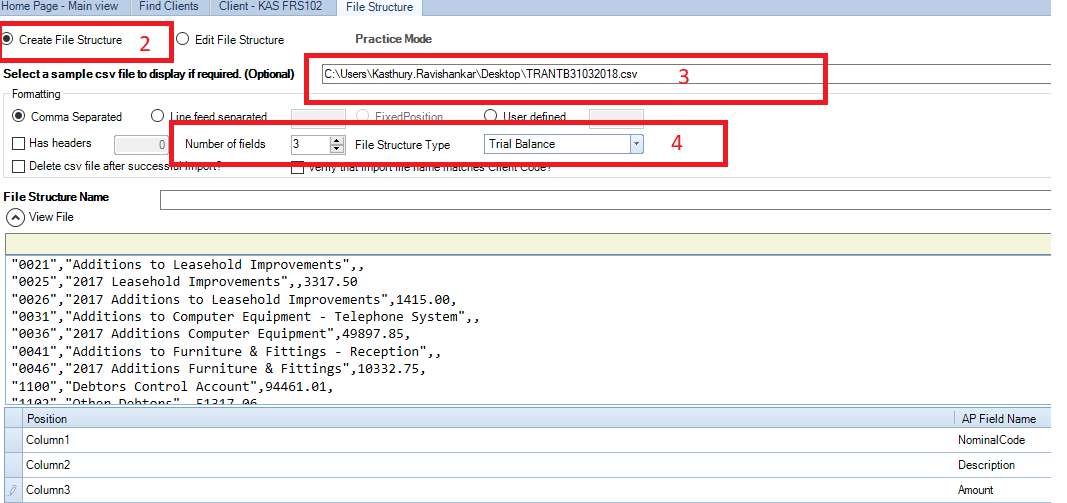Enable verify import file name checkbox
This screenshot has width=1067, height=503.
297,167
